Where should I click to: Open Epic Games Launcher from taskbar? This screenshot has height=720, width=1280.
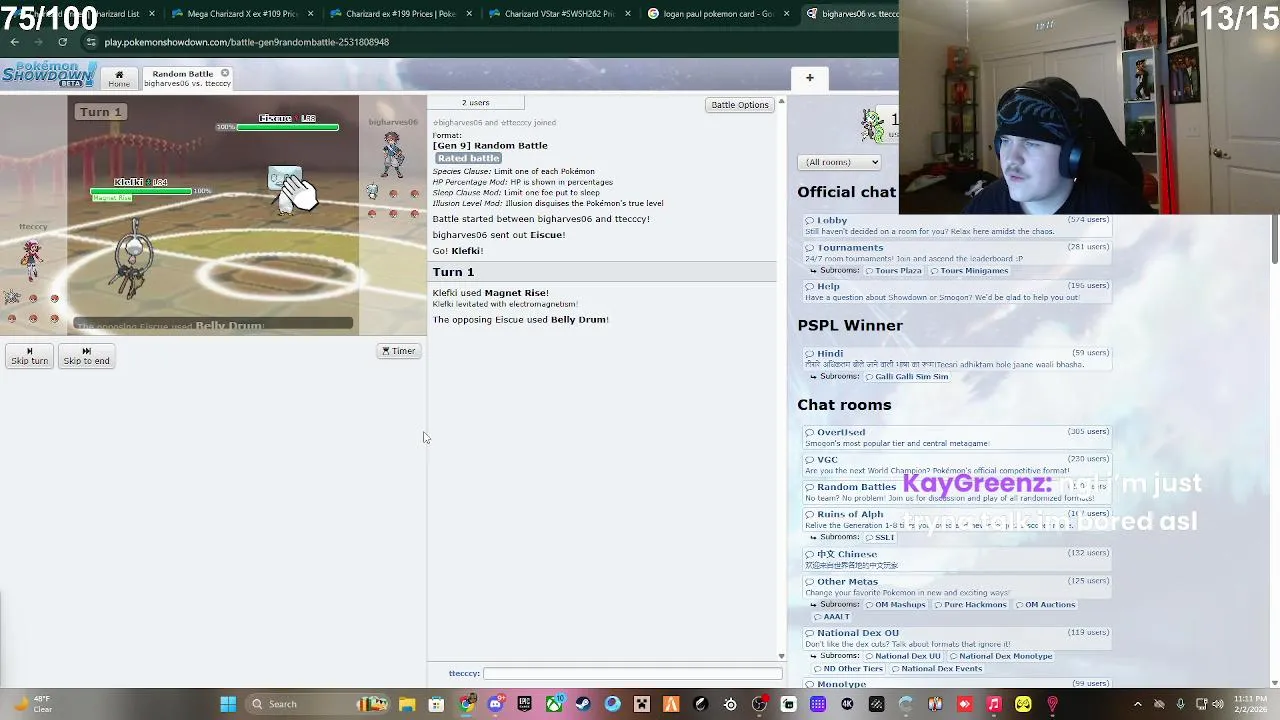click(x=524, y=704)
